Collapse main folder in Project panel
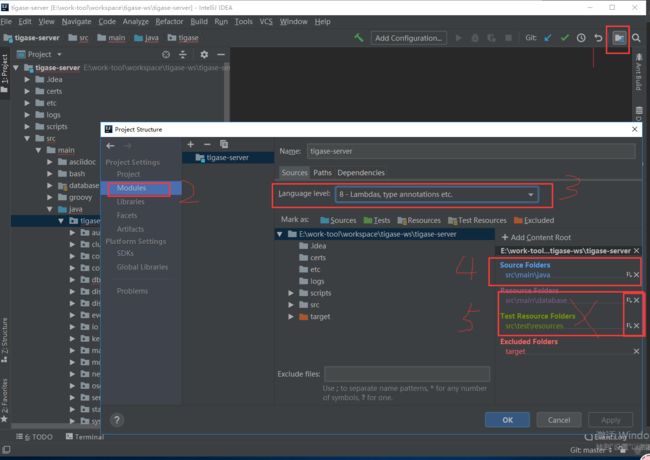 [39, 150]
